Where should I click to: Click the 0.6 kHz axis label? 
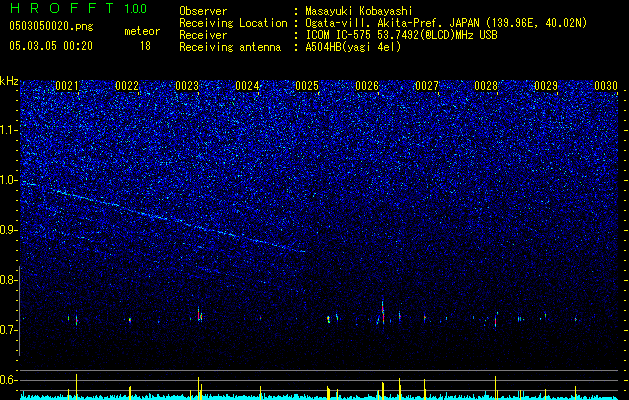[8, 380]
